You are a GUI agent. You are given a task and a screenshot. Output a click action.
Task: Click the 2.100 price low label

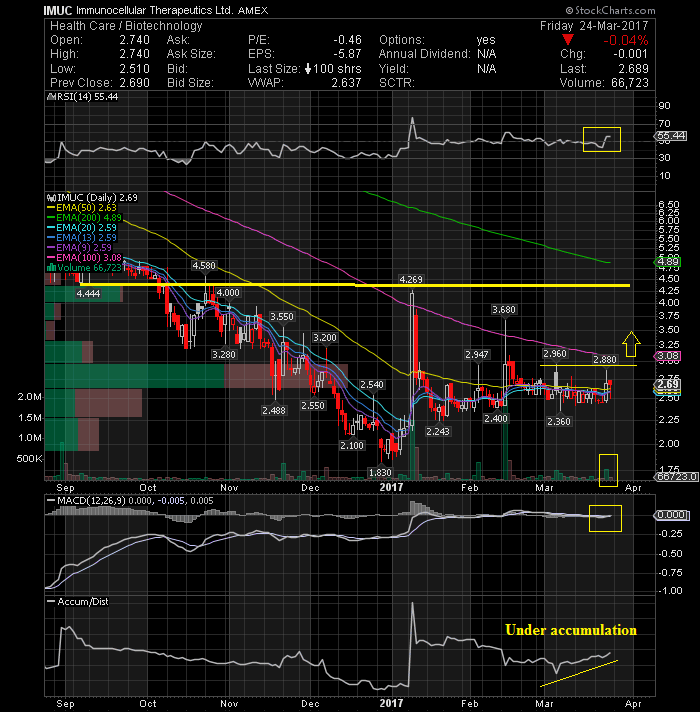click(352, 445)
